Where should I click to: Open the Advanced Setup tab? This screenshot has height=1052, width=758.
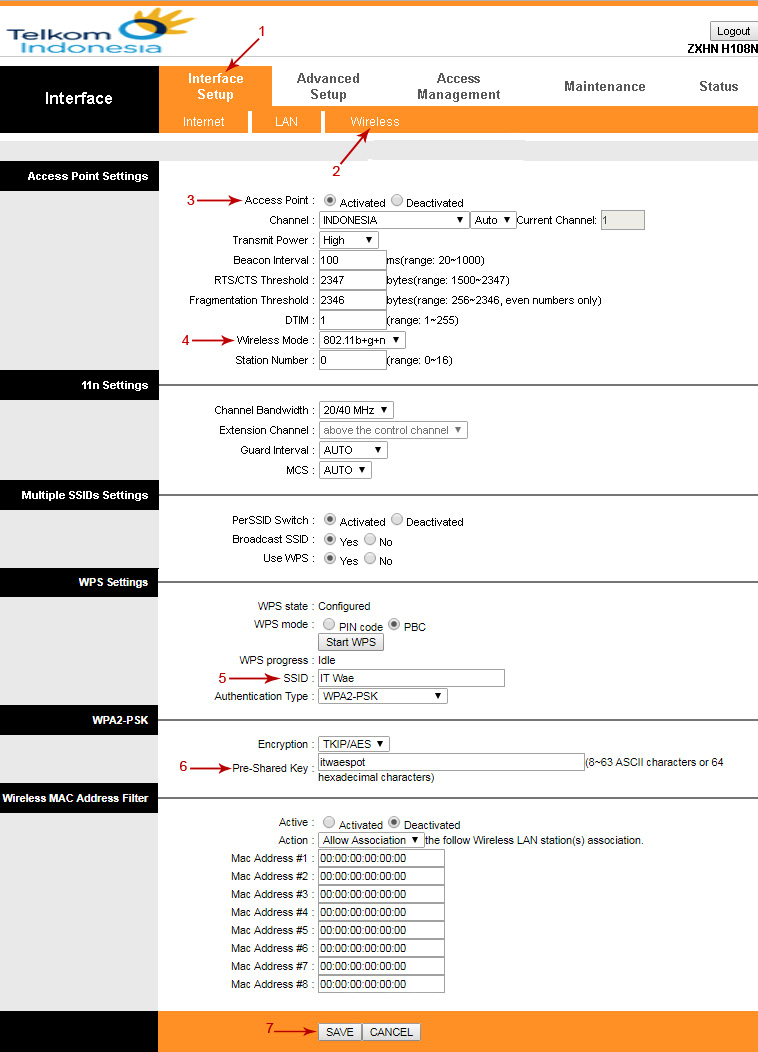328,87
